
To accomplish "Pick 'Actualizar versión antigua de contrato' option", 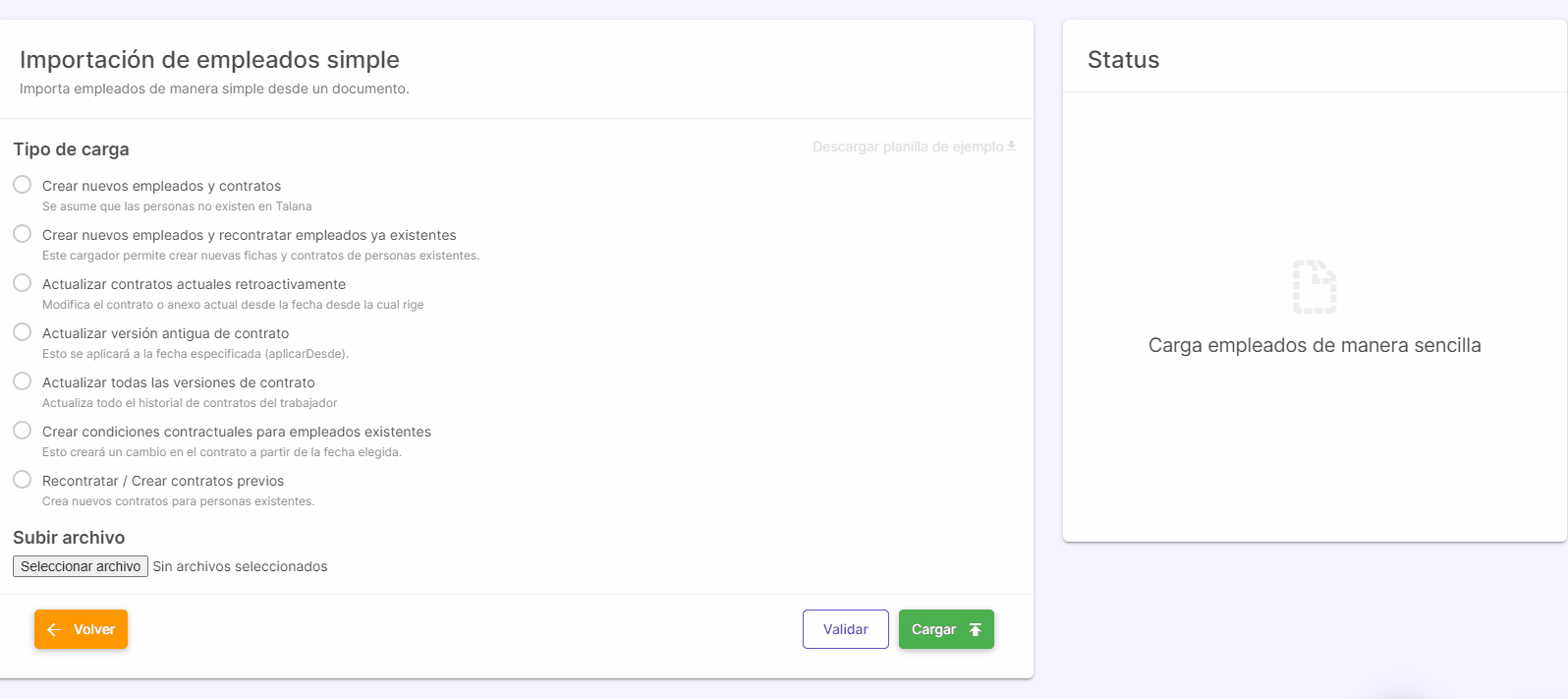I will pos(23,332).
